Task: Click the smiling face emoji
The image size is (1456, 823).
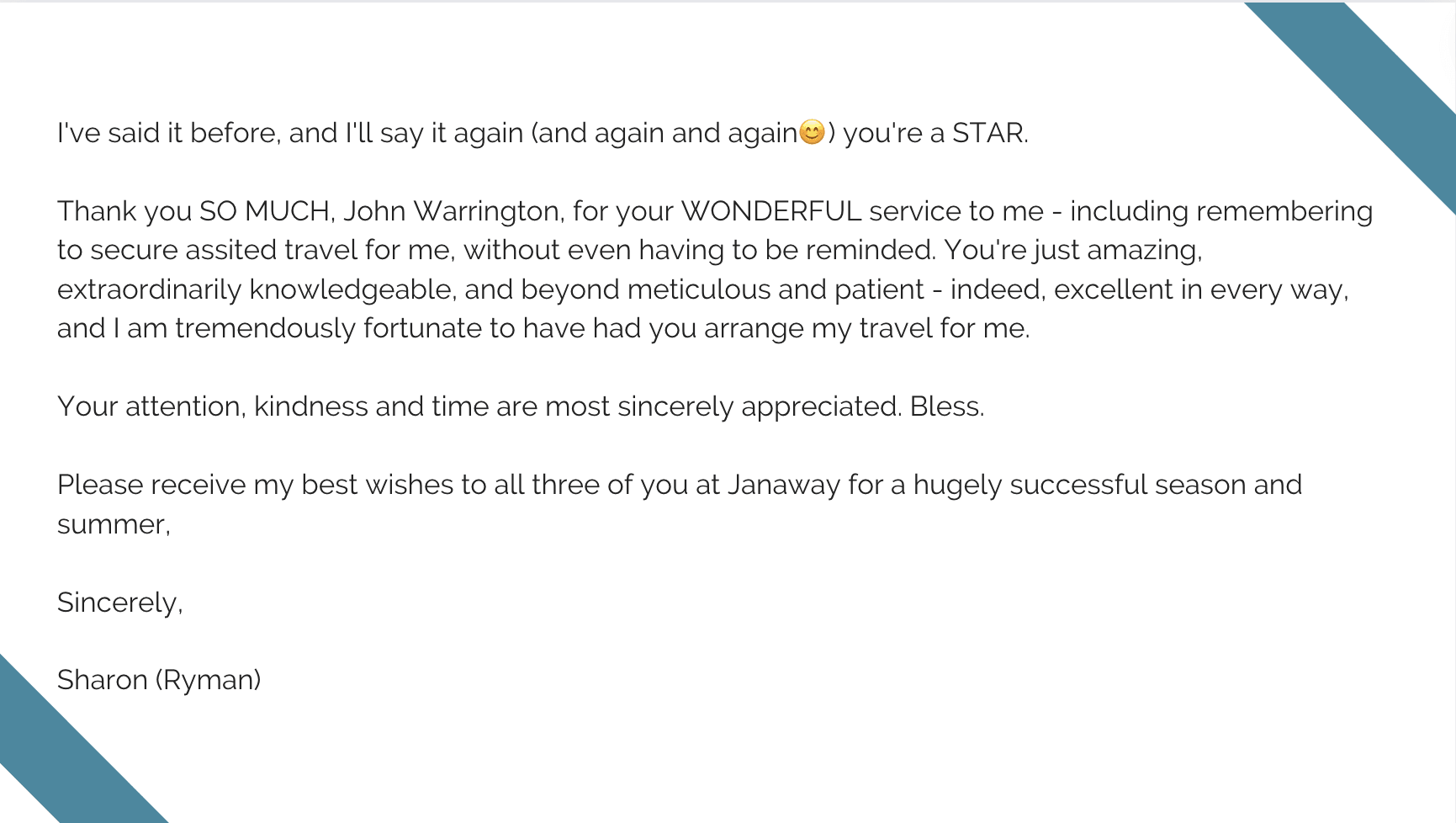Action: [812, 132]
